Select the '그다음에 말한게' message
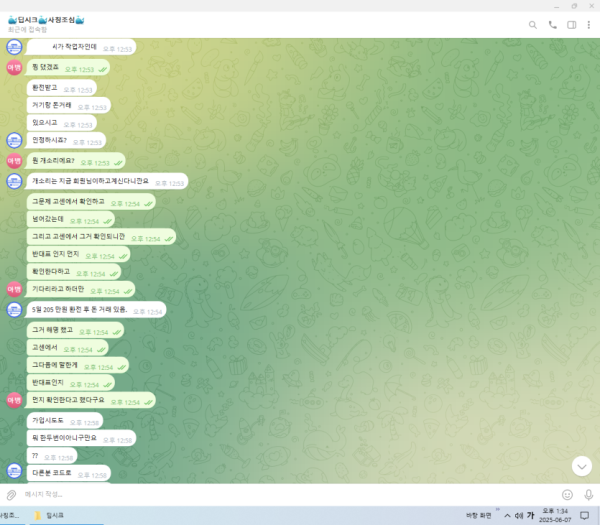This screenshot has height=525, width=600. pyautogui.click(x=78, y=365)
